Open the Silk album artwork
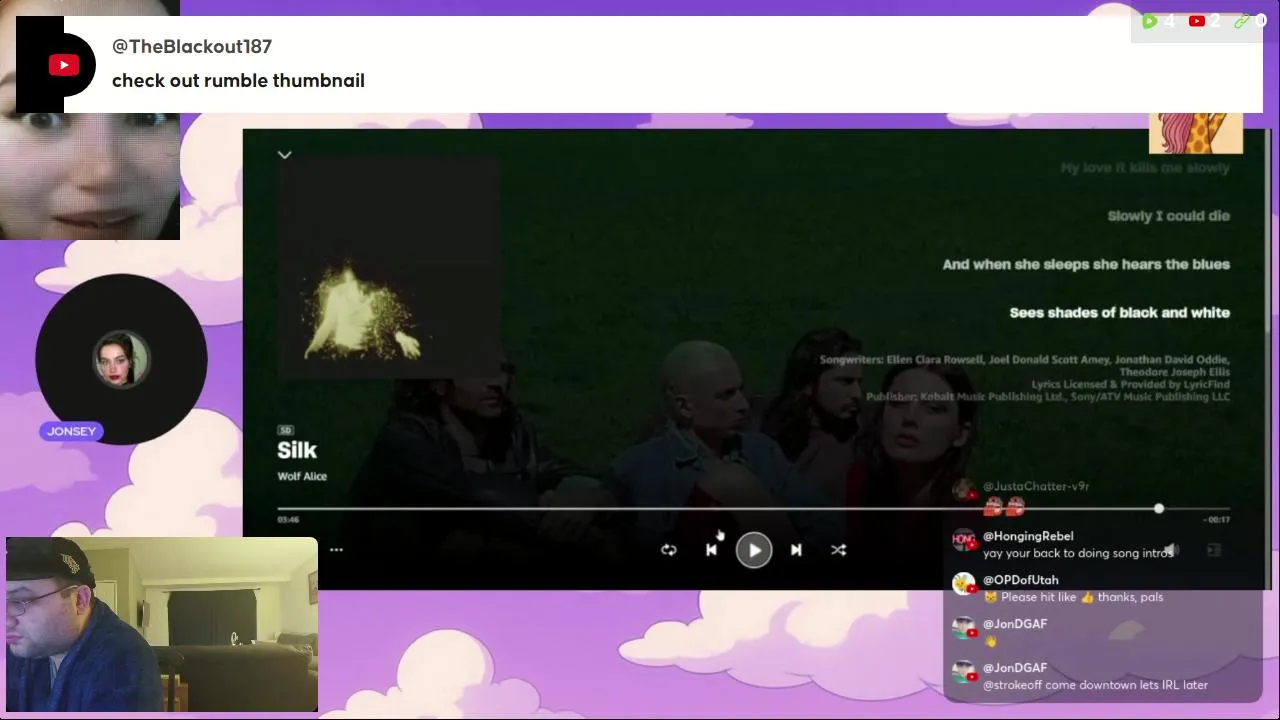This screenshot has width=1280, height=720. [x=388, y=268]
